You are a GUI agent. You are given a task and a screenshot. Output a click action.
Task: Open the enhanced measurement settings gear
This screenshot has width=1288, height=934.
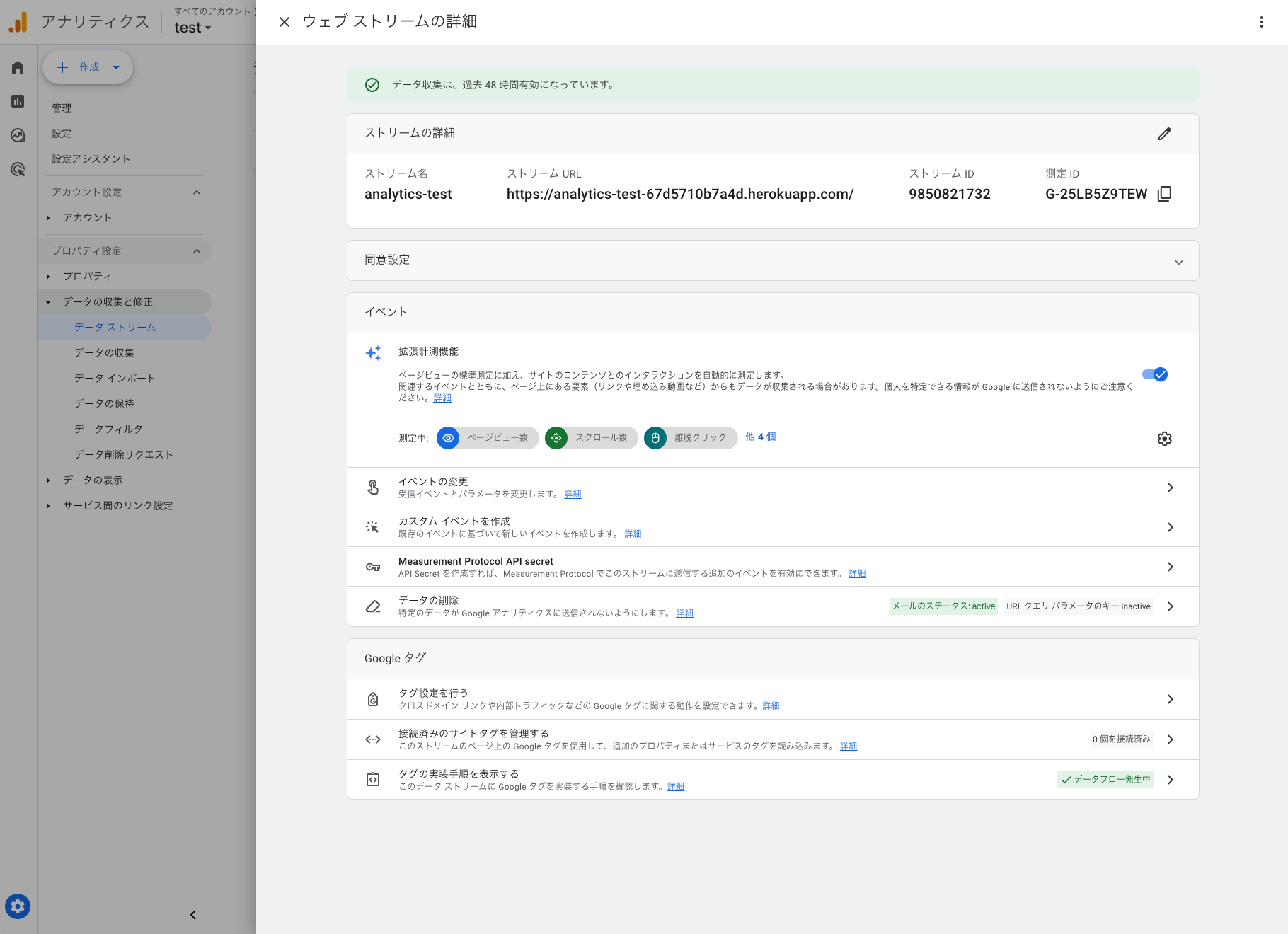1164,439
